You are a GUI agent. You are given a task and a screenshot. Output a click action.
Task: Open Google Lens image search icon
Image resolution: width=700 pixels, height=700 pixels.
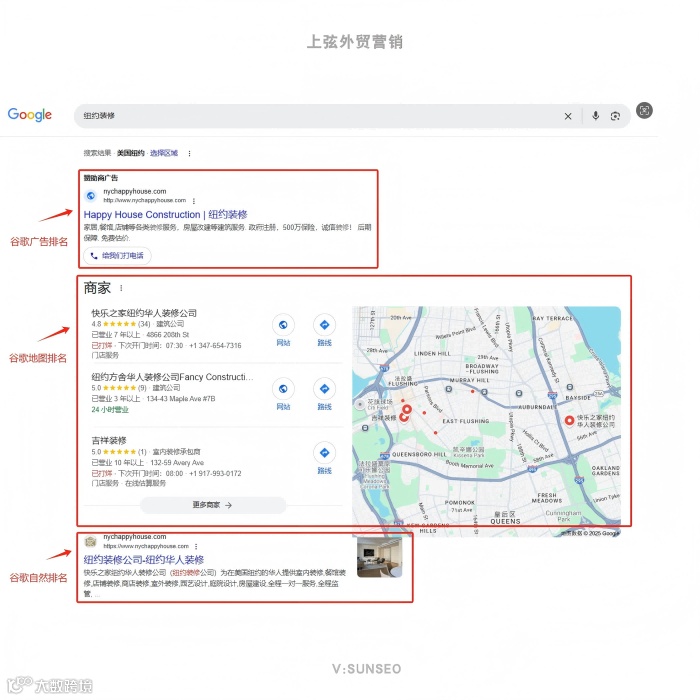pyautogui.click(x=615, y=116)
